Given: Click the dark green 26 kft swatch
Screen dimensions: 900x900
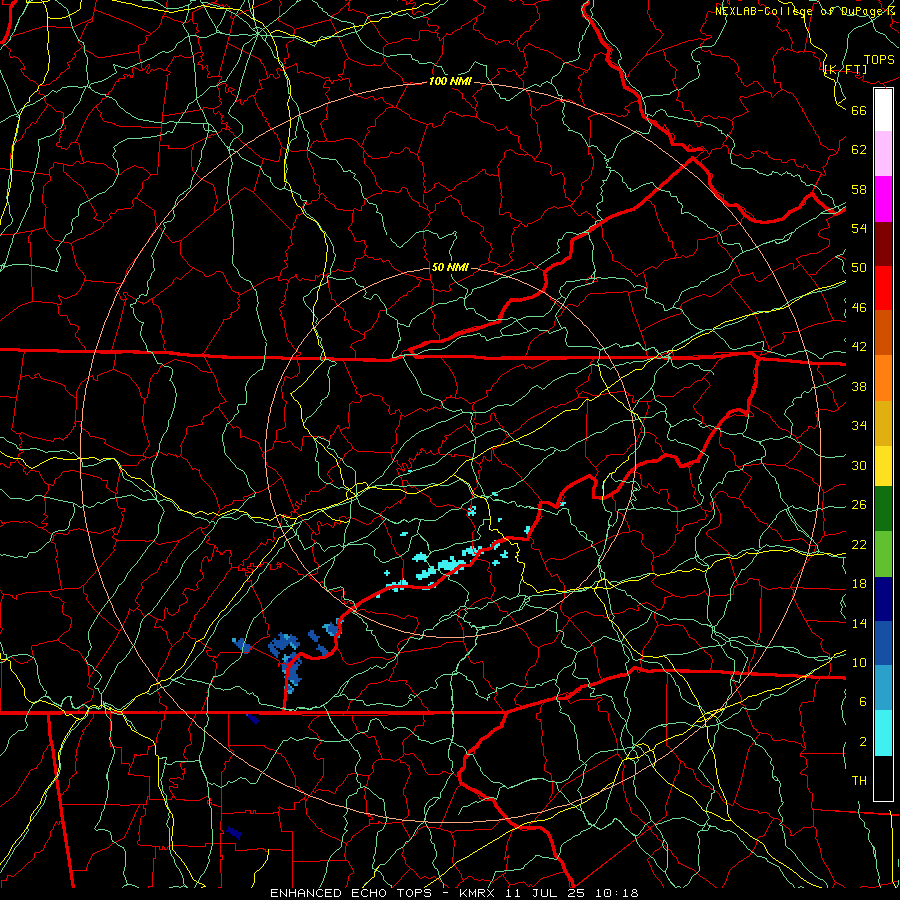Looking at the screenshot, I should point(883,509).
